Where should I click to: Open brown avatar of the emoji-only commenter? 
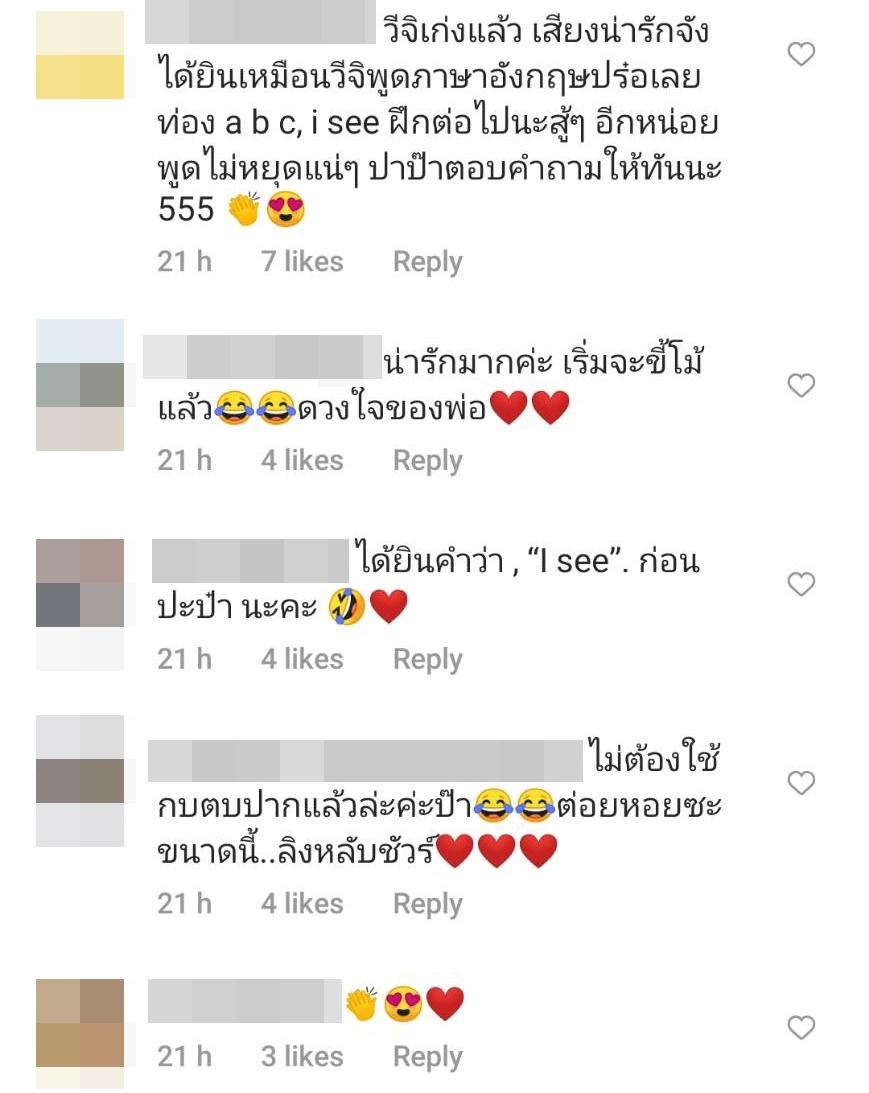click(x=80, y=1023)
